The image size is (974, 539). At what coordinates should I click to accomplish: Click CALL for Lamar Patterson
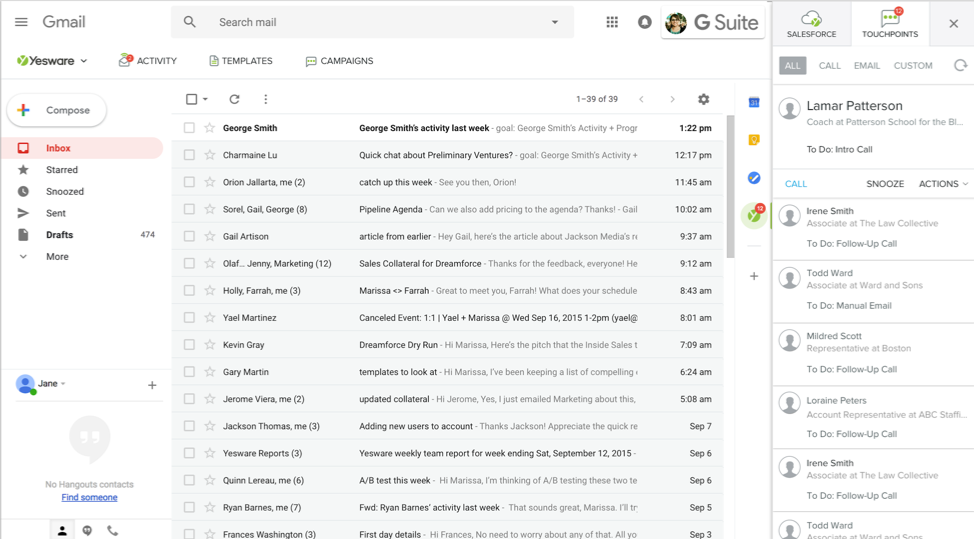click(796, 184)
